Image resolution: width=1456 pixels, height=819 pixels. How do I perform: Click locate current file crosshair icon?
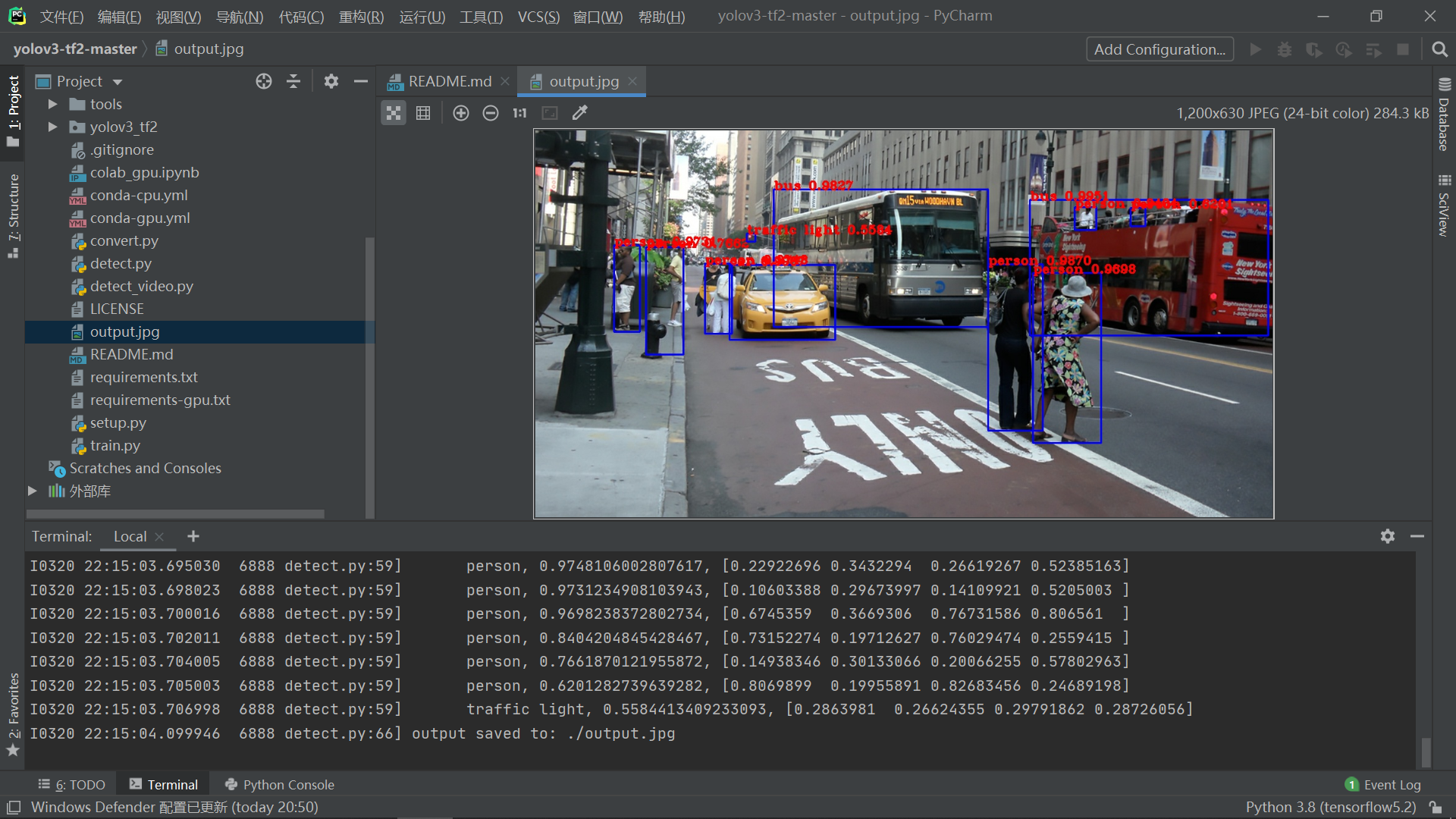(x=263, y=81)
